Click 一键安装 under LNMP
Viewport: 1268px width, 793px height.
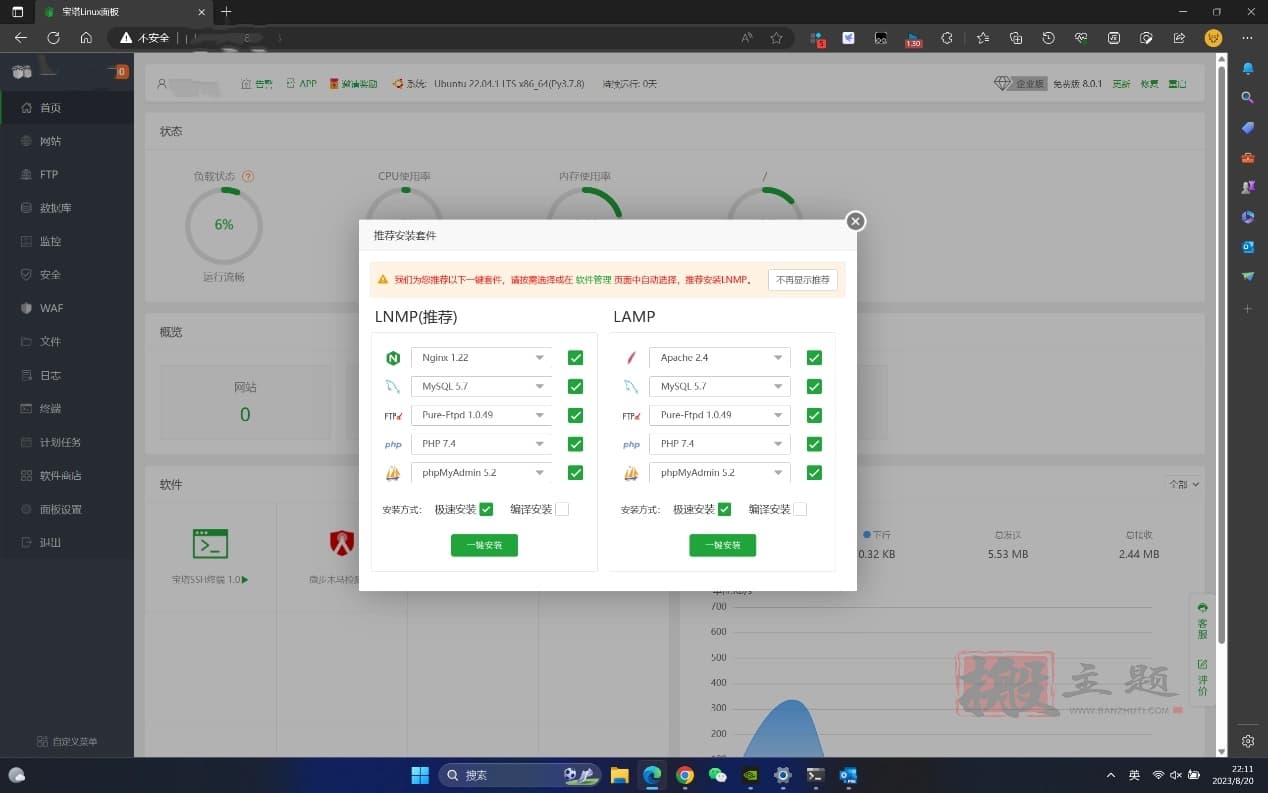pyautogui.click(x=484, y=545)
